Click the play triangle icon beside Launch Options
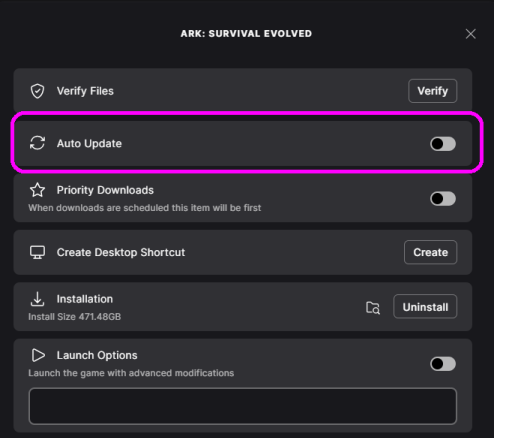 (38, 355)
